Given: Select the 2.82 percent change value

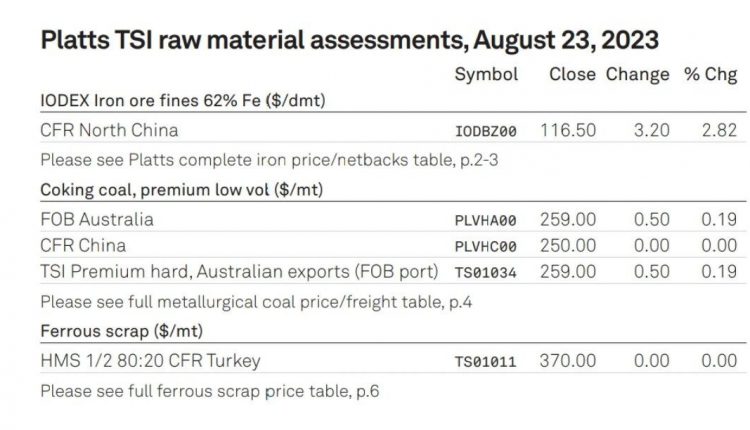Looking at the screenshot, I should [x=719, y=130].
